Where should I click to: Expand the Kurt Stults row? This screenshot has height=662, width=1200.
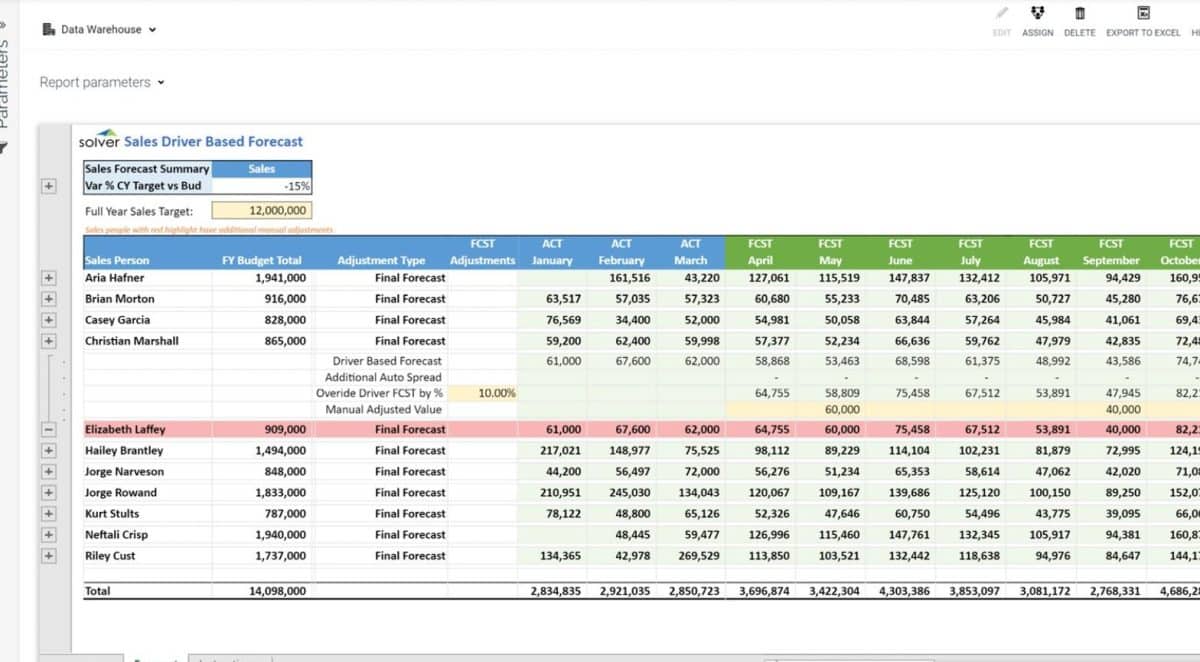click(48, 514)
